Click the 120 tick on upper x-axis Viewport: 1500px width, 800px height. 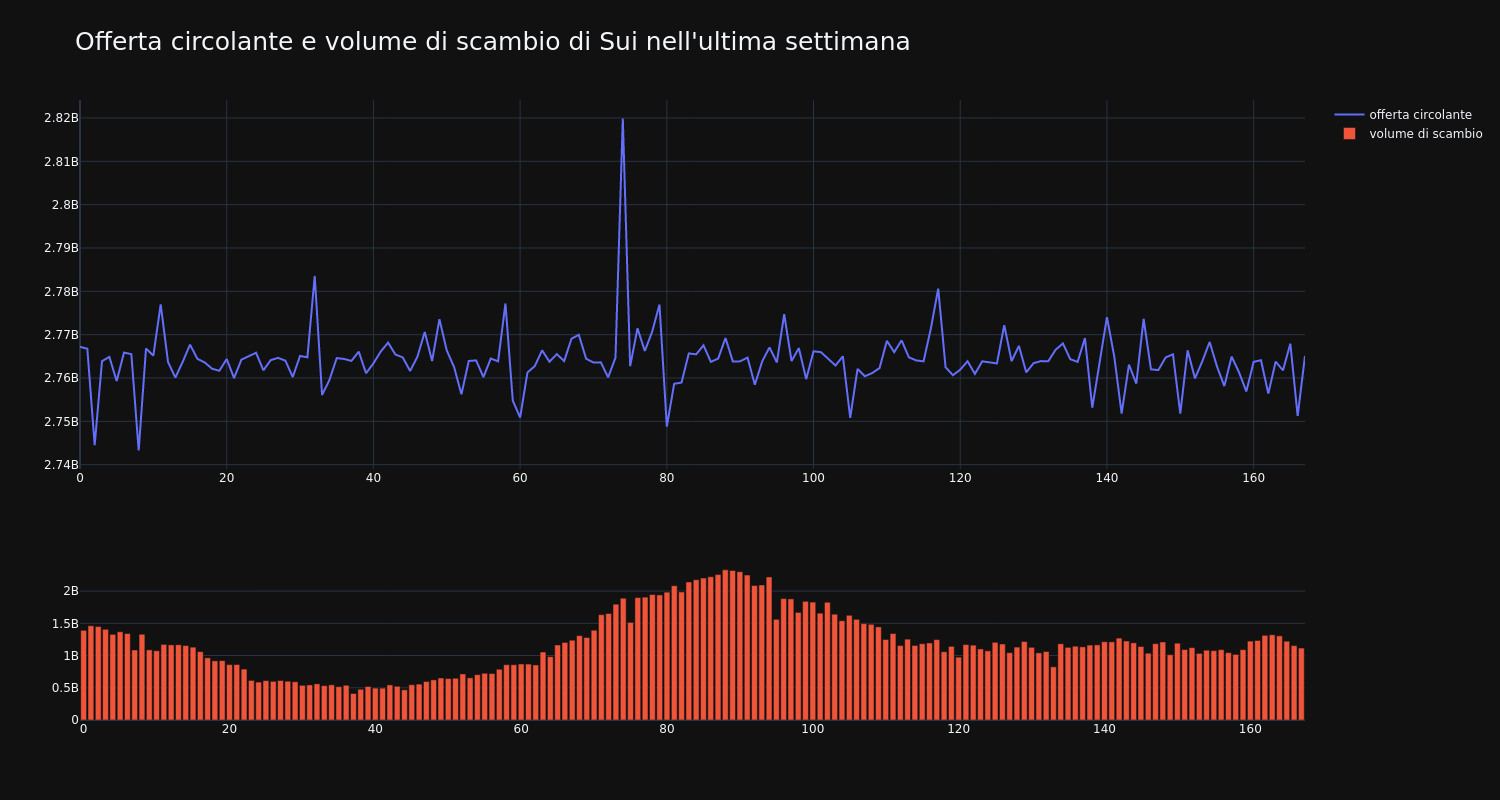960,478
